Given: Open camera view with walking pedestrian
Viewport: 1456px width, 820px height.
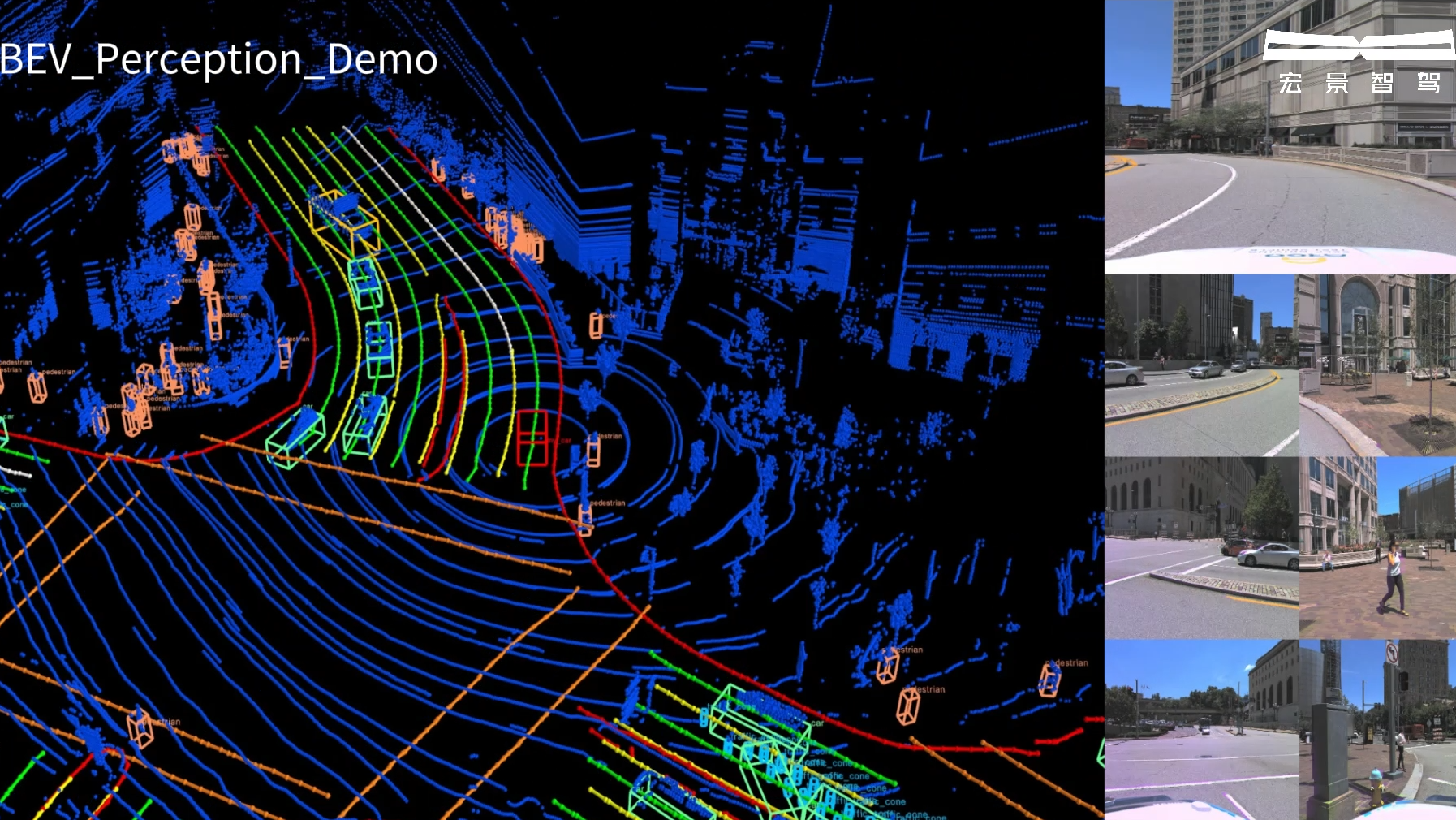Looking at the screenshot, I should (1377, 548).
